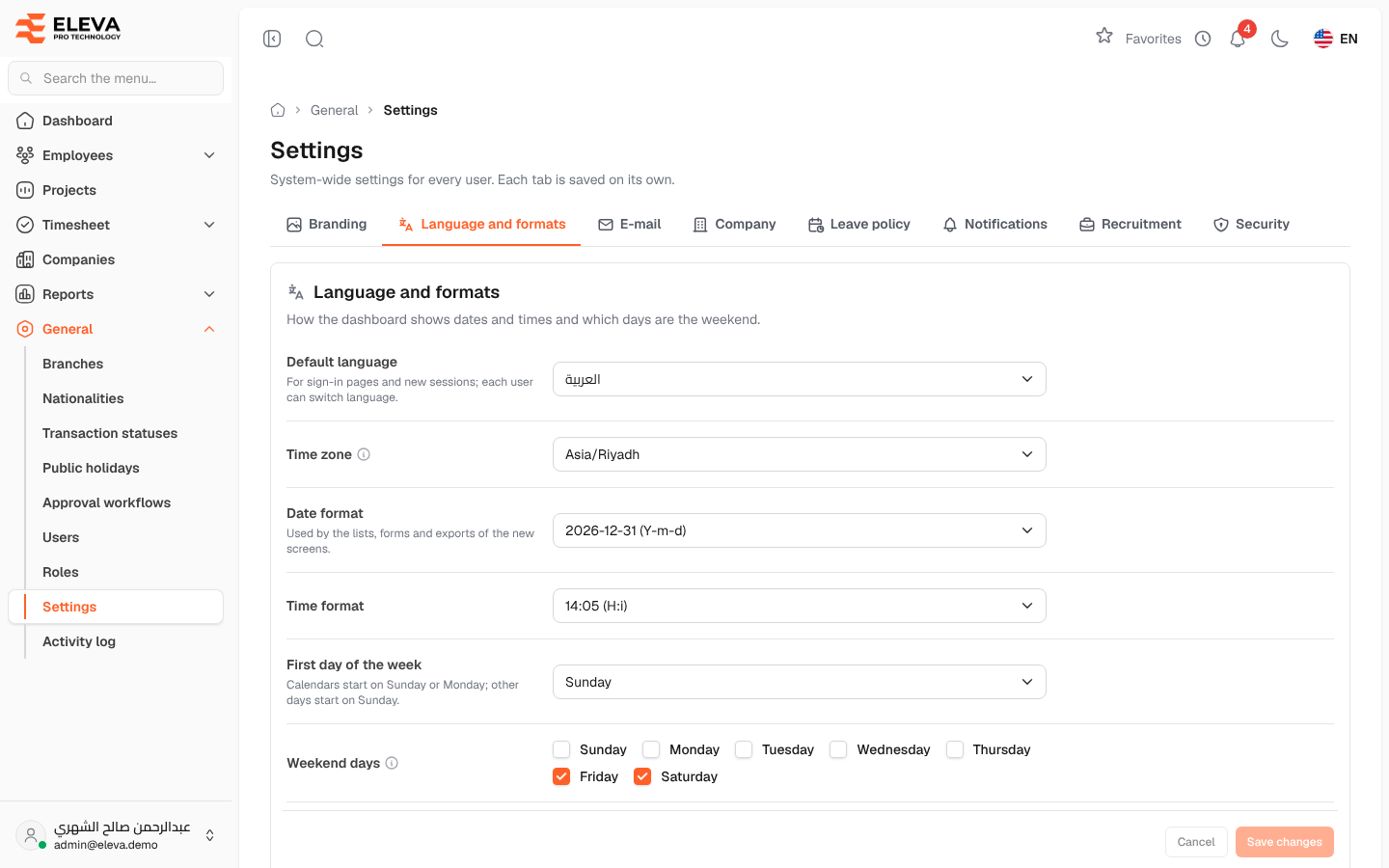
Task: Click the Save changes button
Action: point(1285,842)
